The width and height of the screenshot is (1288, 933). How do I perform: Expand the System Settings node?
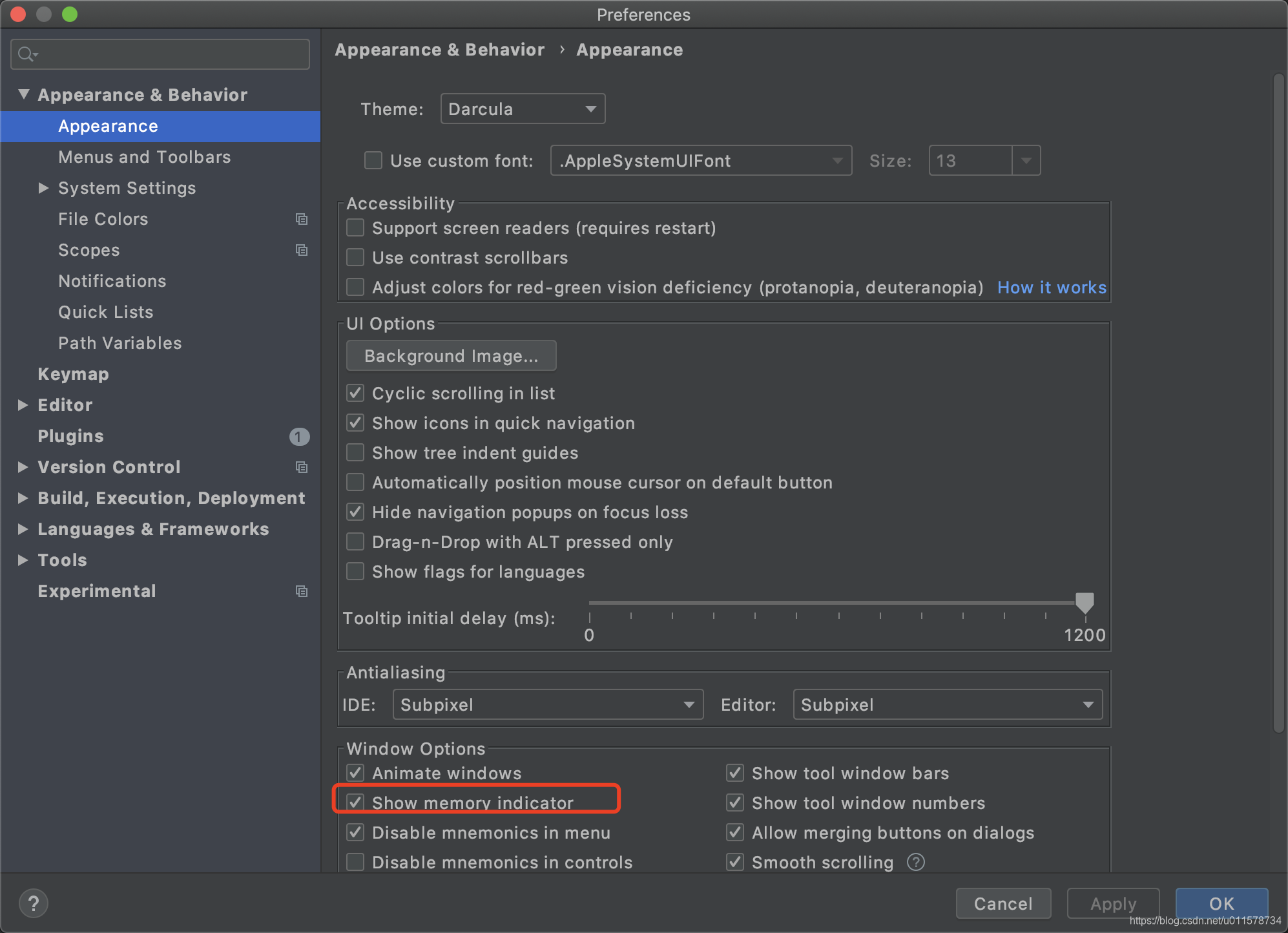[x=43, y=188]
